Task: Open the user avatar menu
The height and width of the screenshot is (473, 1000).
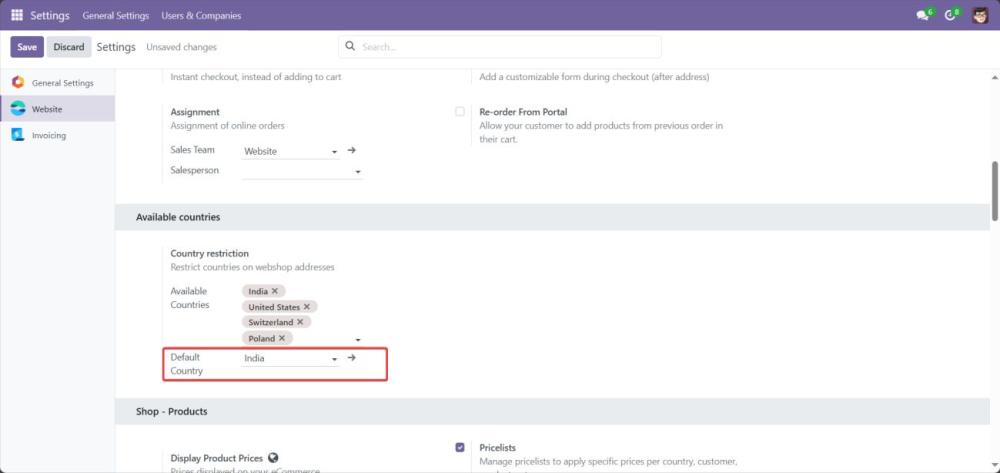Action: click(x=980, y=15)
